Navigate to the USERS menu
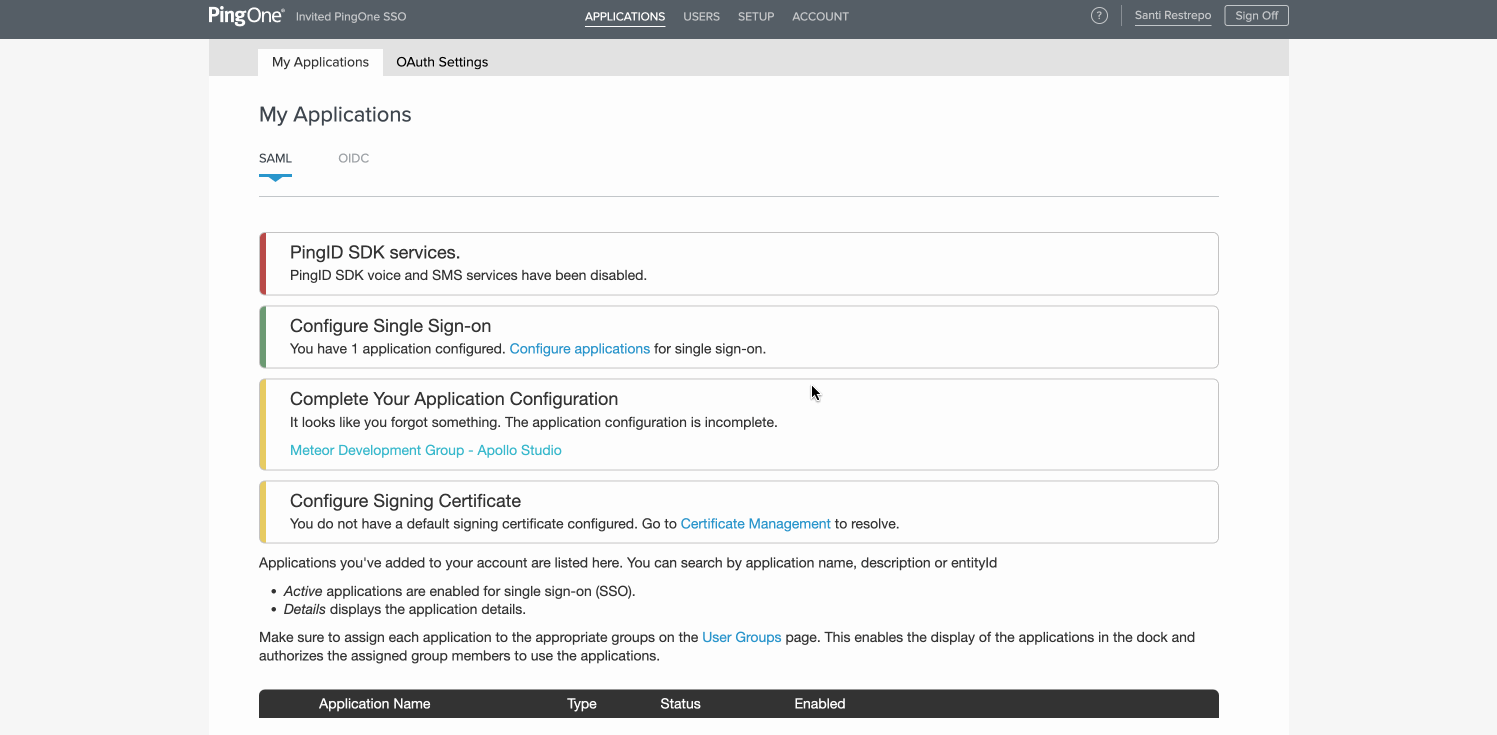The width and height of the screenshot is (1497, 735). (701, 16)
